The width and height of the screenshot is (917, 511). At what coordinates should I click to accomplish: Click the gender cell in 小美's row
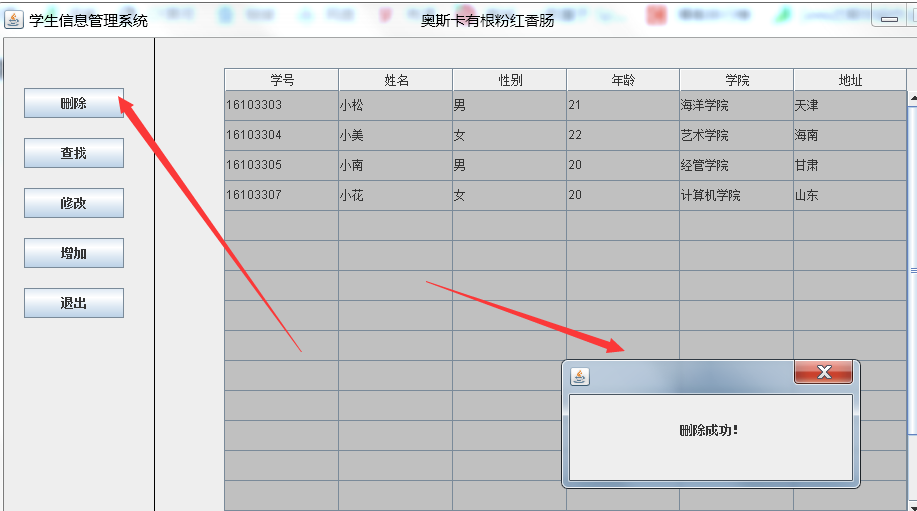pyautogui.click(x=509, y=135)
